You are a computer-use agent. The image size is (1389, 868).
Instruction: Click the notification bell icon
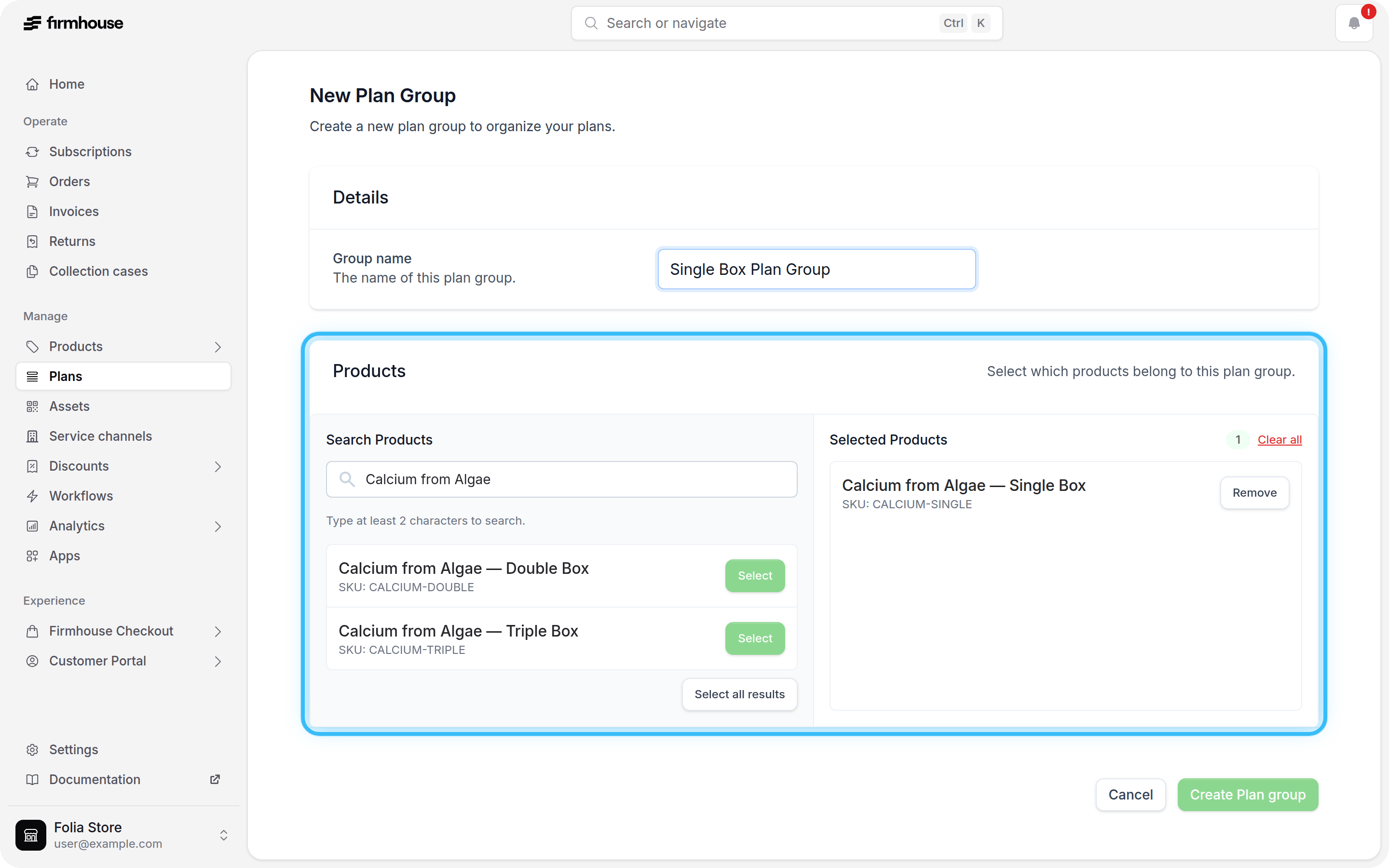[1353, 24]
